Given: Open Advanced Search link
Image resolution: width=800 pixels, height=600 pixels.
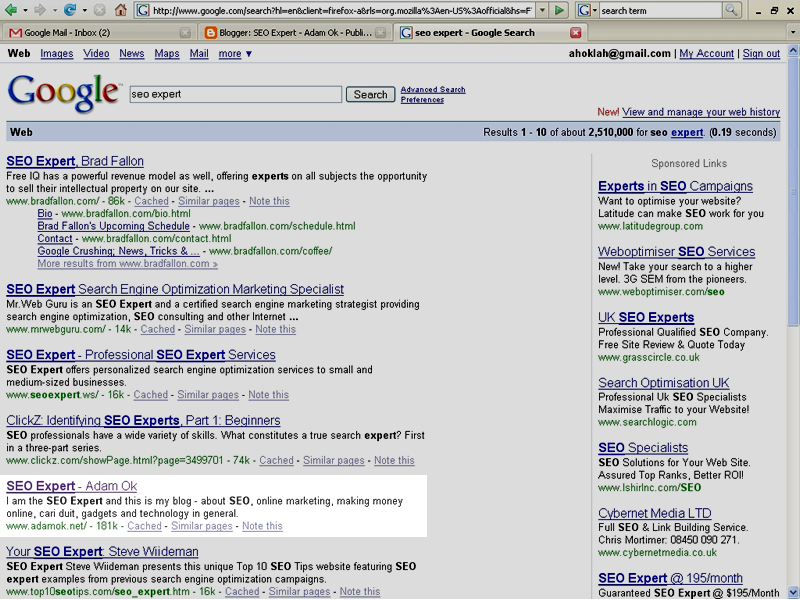Looking at the screenshot, I should [433, 90].
